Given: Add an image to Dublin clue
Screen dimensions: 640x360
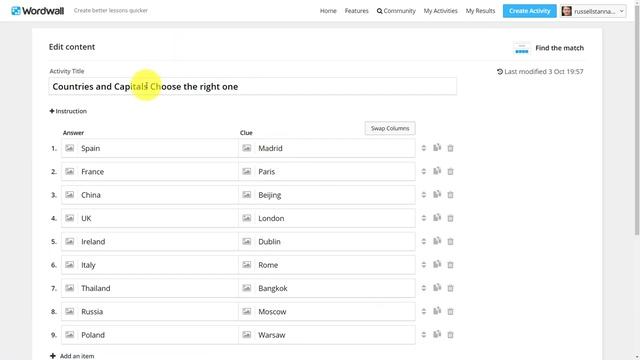Looking at the screenshot, I should 247,242.
